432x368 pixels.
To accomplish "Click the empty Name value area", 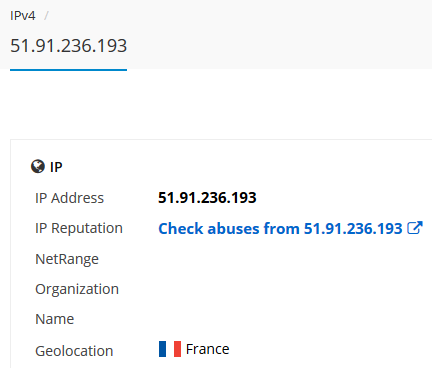I will (290, 319).
